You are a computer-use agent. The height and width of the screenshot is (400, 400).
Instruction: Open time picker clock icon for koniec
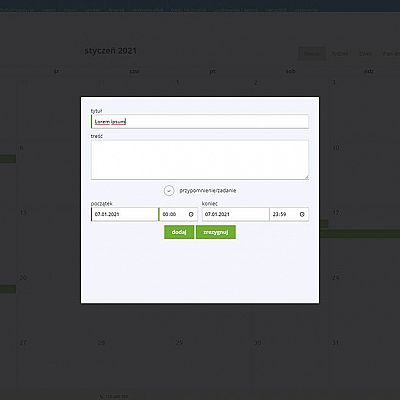tap(302, 214)
